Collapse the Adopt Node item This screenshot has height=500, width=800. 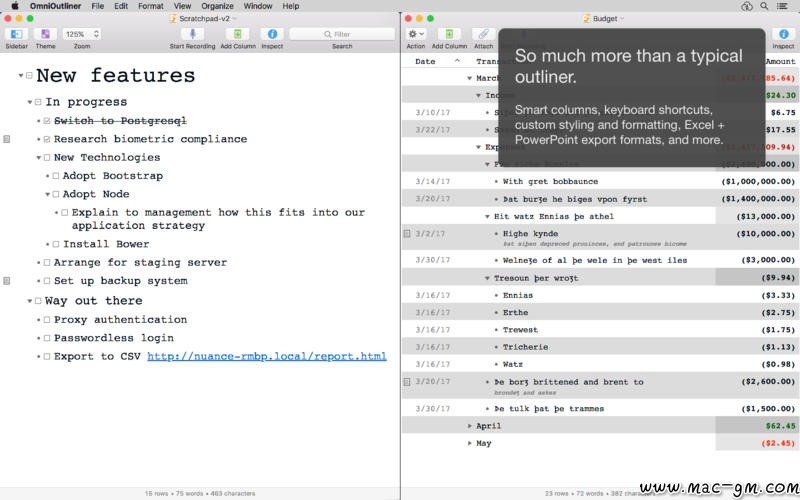point(48,194)
